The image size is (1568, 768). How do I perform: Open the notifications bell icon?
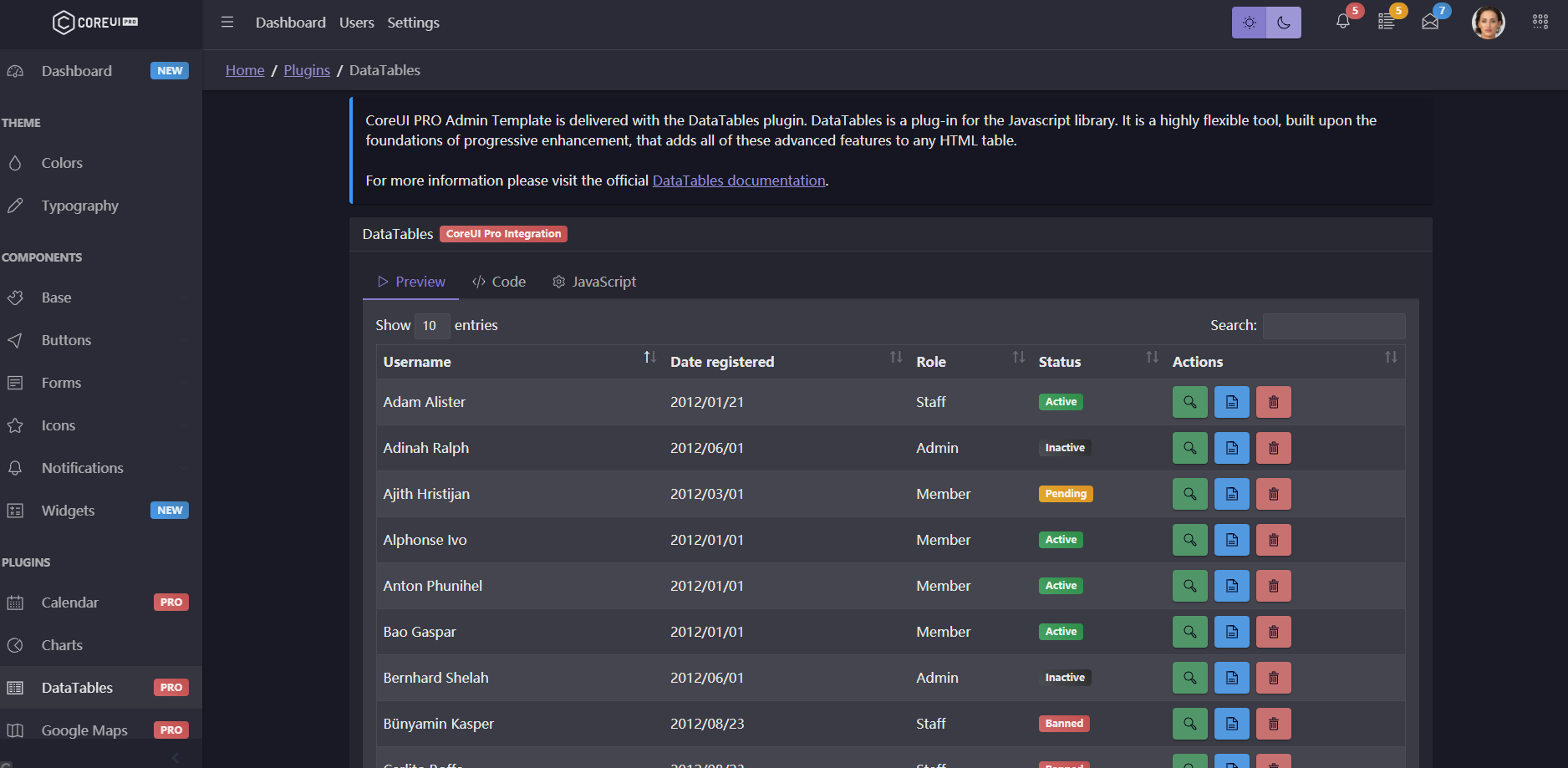1342,23
